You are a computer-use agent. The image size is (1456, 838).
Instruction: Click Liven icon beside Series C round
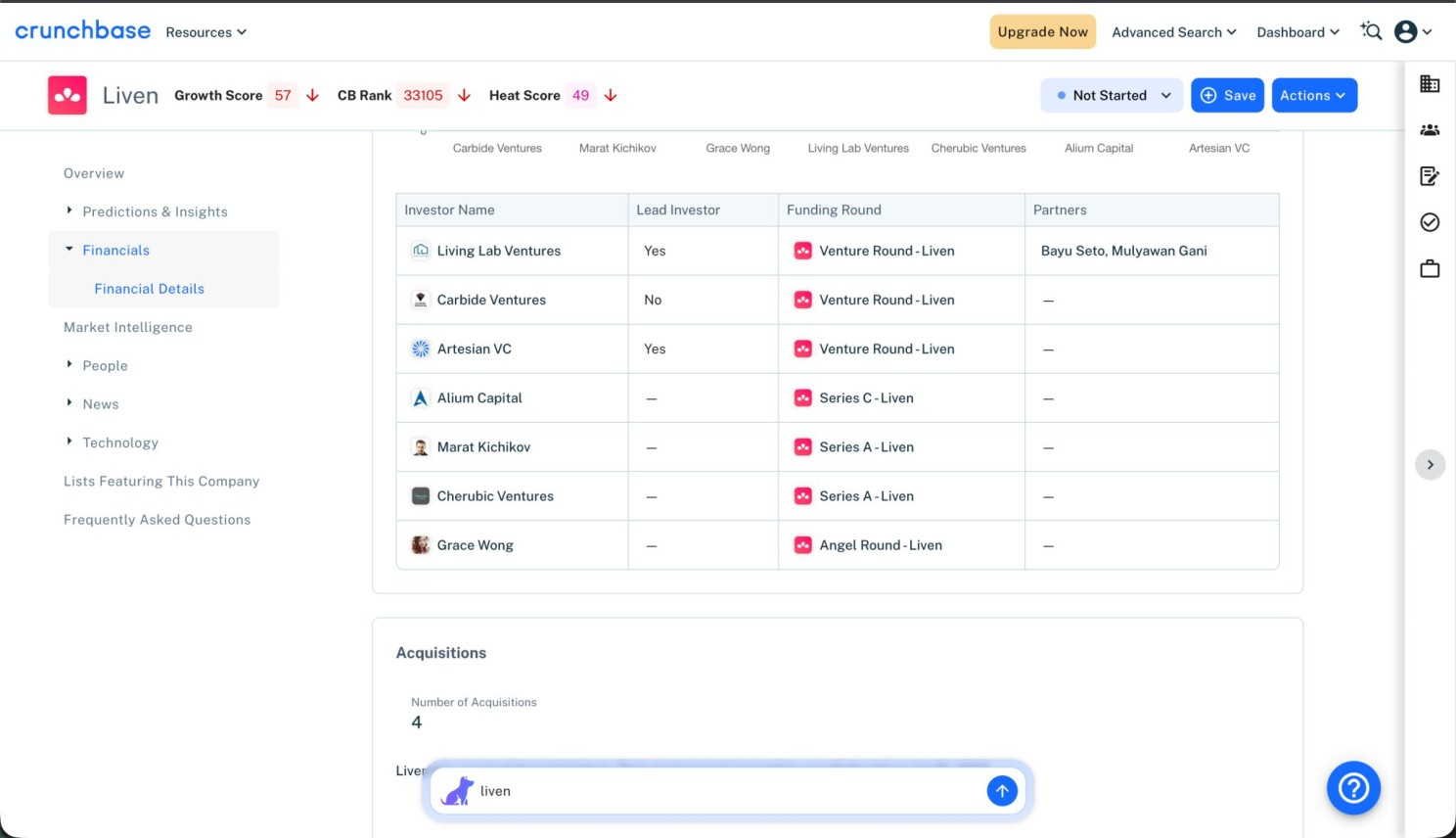point(803,397)
